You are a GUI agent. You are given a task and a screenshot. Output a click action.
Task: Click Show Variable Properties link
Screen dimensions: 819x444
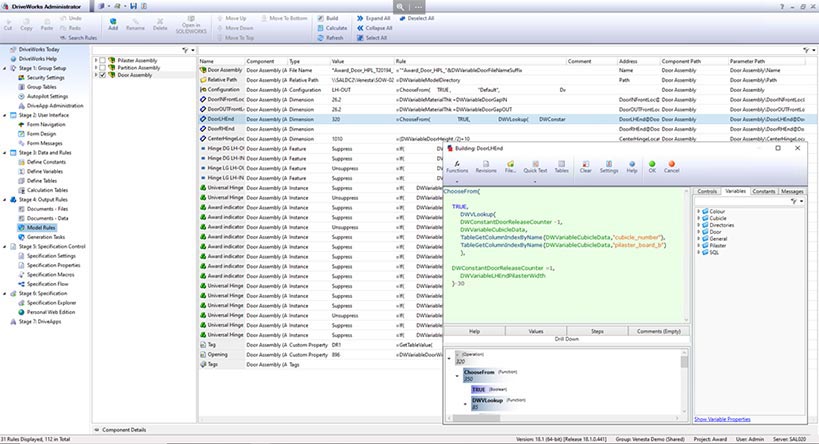(x=722, y=419)
